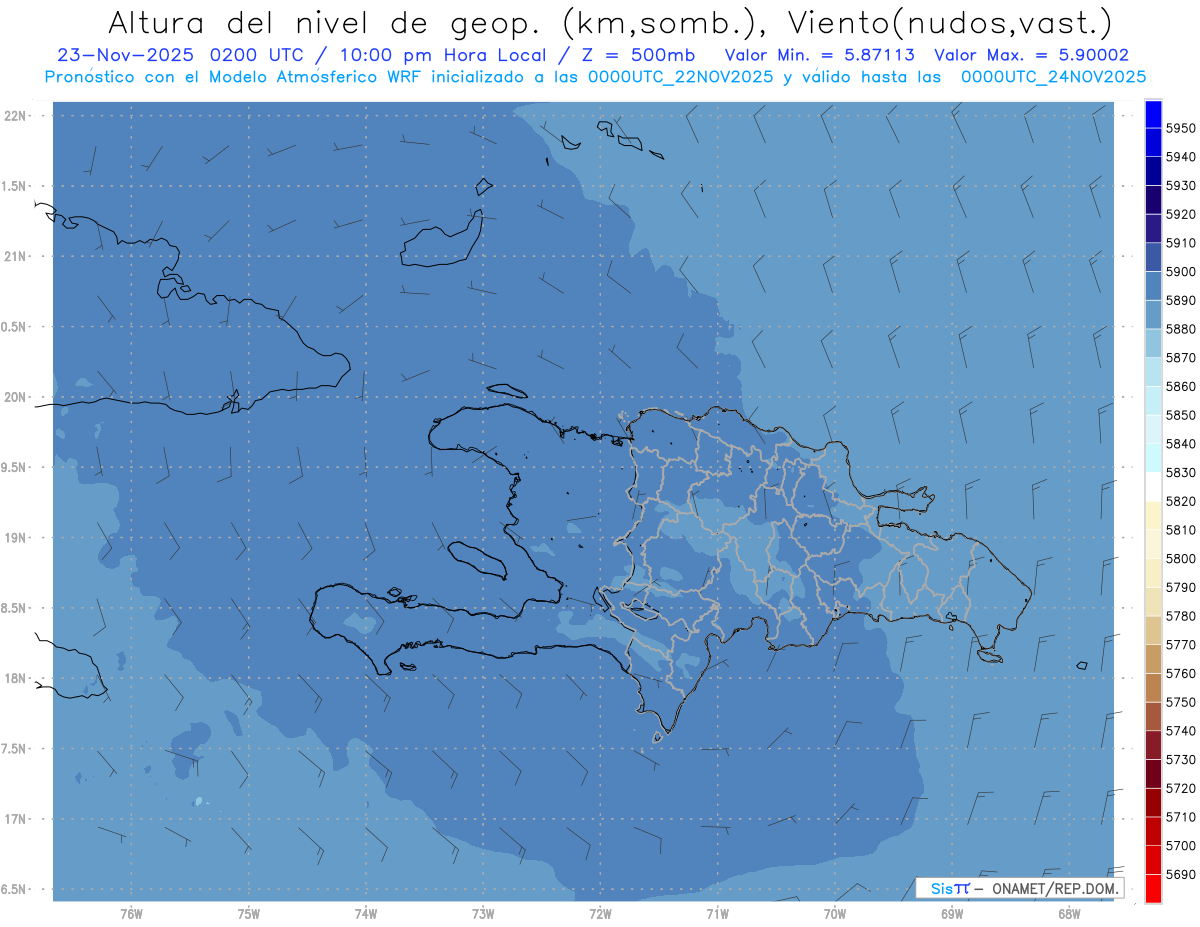Click the "5690" colorbar value

pyautogui.click(x=1180, y=874)
